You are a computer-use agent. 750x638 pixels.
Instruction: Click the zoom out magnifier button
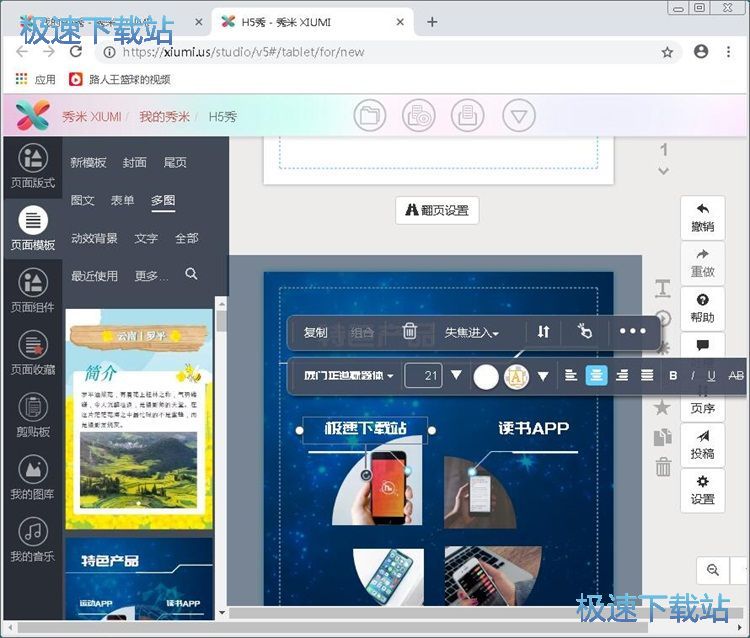[x=713, y=570]
